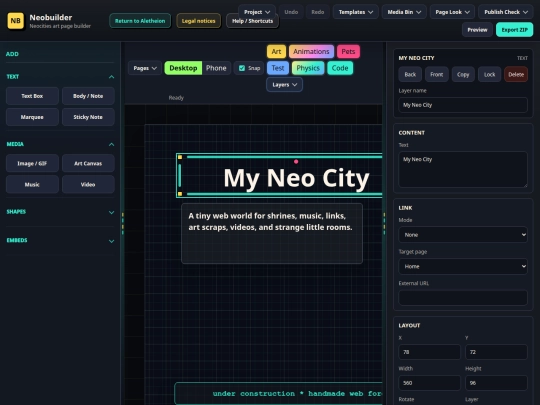Click Return to Aletheion button
The image size is (540, 405).
coord(140,21)
